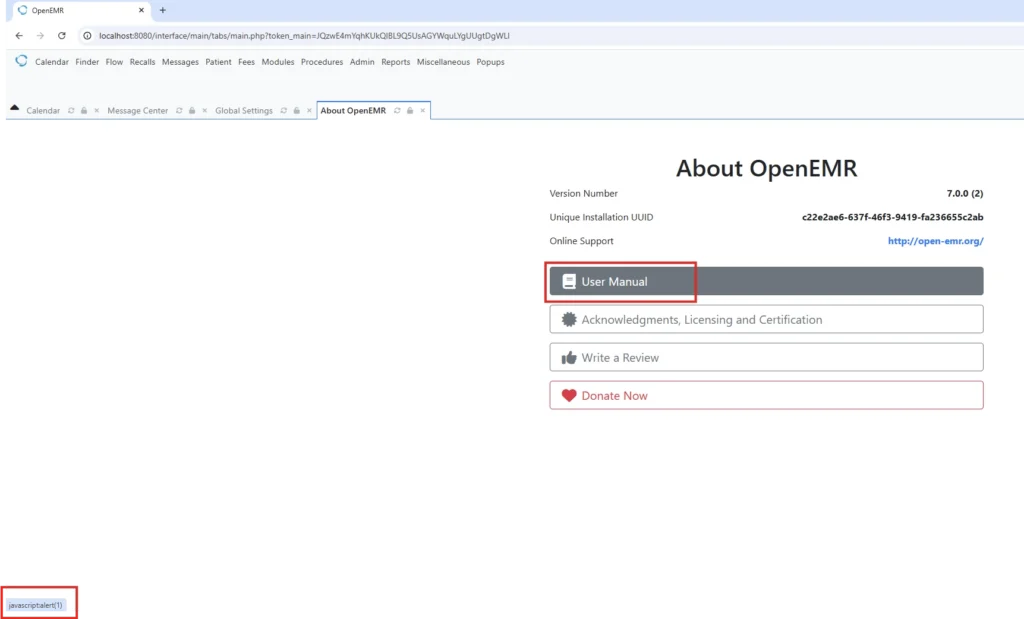Click the OpenEMR logo in the menu bar
This screenshot has width=1024, height=619.
point(22,61)
